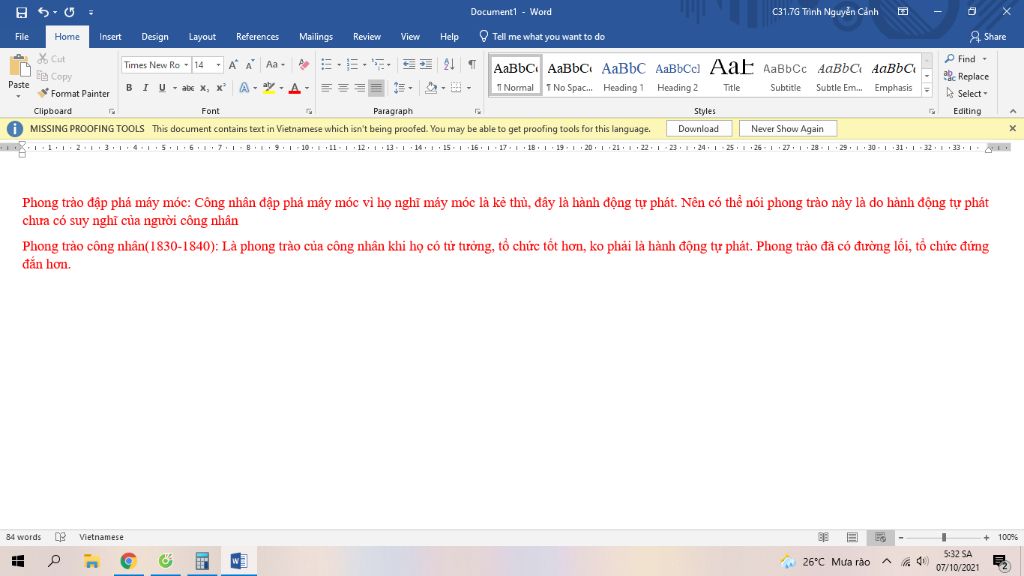The image size is (1024, 576).
Task: Open Windows Start menu
Action: 18,561
